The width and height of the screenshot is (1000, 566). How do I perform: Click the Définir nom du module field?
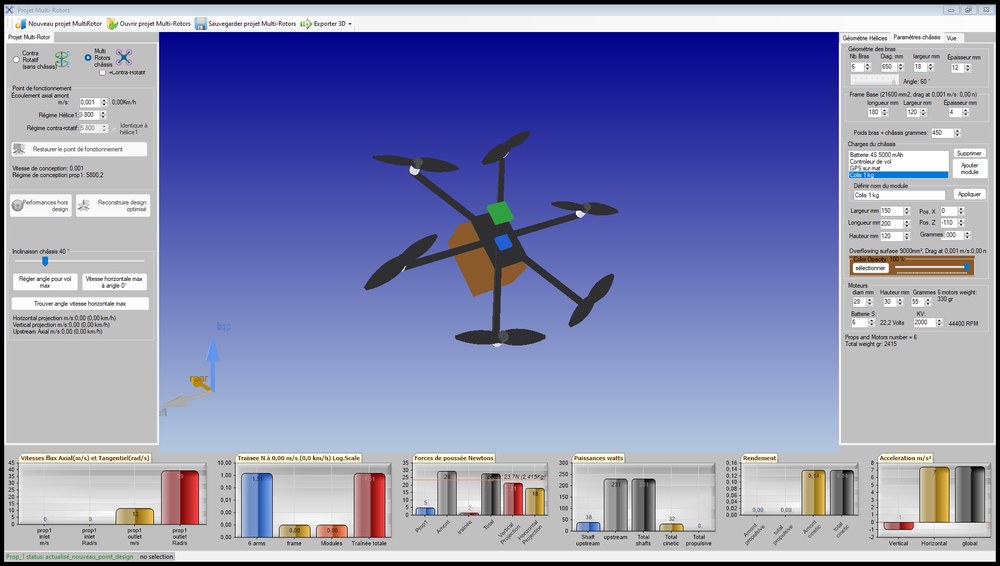pyautogui.click(x=899, y=195)
